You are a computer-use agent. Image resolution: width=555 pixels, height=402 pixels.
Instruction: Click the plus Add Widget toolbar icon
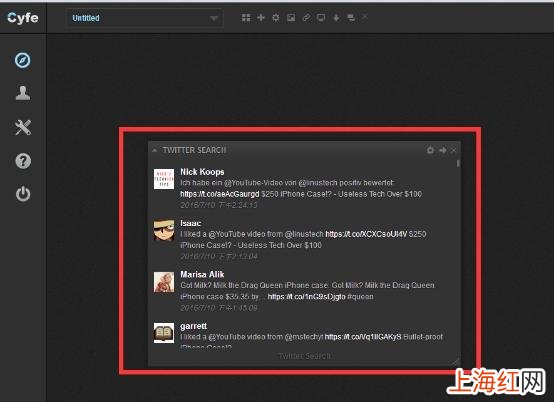click(x=261, y=17)
